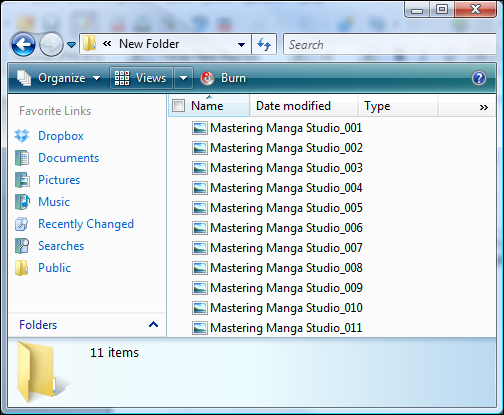Toggle the select-all checkbox in header
This screenshot has height=415, width=504.
point(178,106)
